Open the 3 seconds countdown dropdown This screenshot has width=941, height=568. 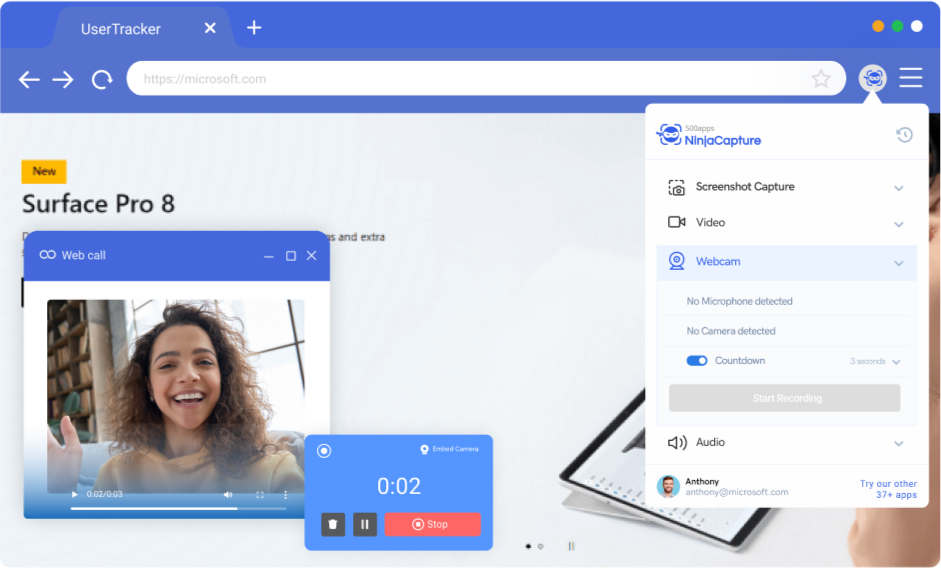point(875,361)
